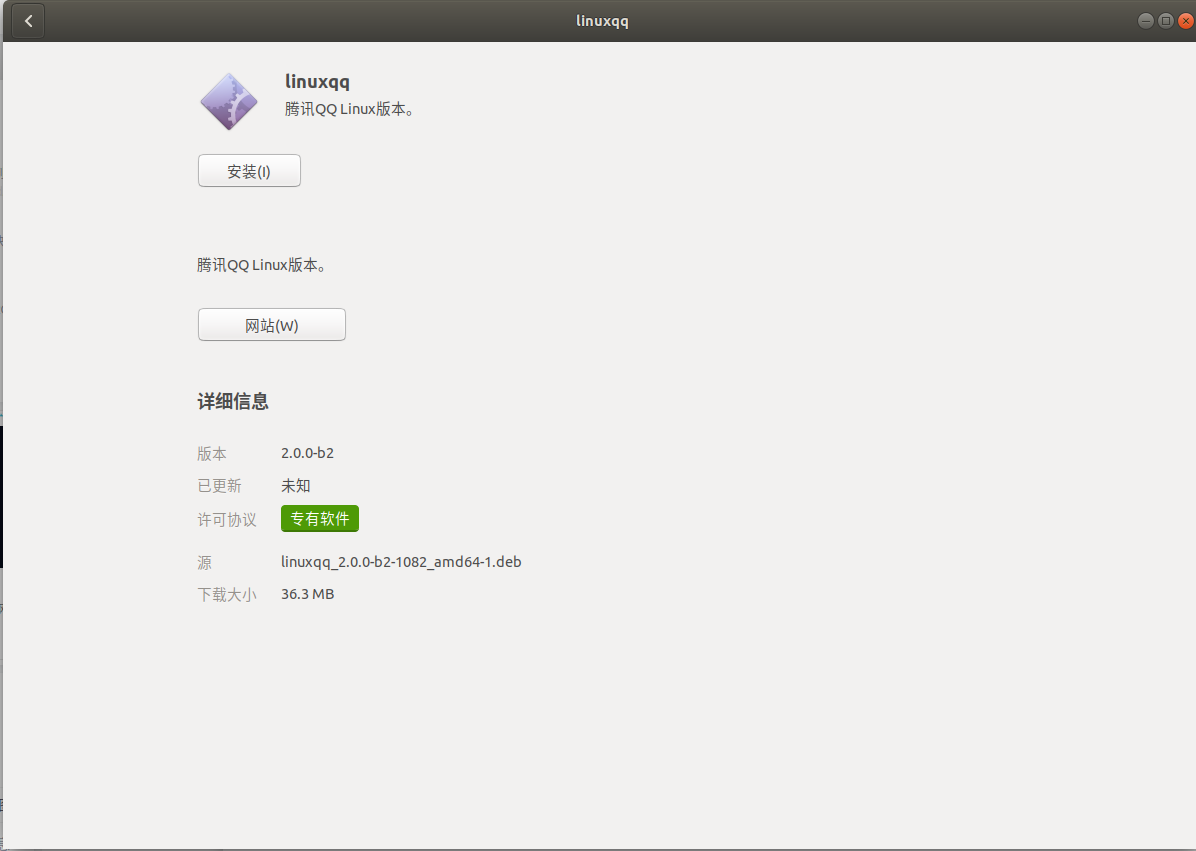Click the version value 2.0.0-b2

pos(307,453)
